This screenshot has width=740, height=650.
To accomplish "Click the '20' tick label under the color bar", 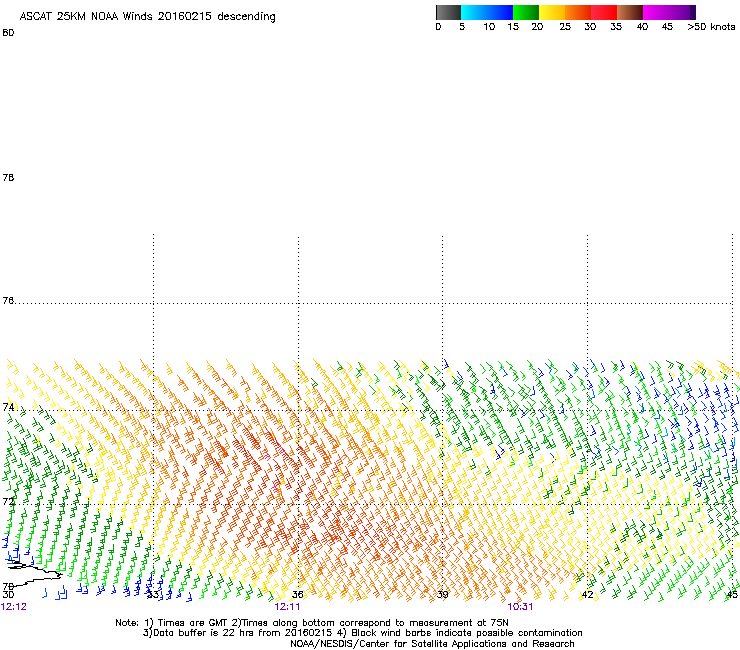I will [537, 26].
